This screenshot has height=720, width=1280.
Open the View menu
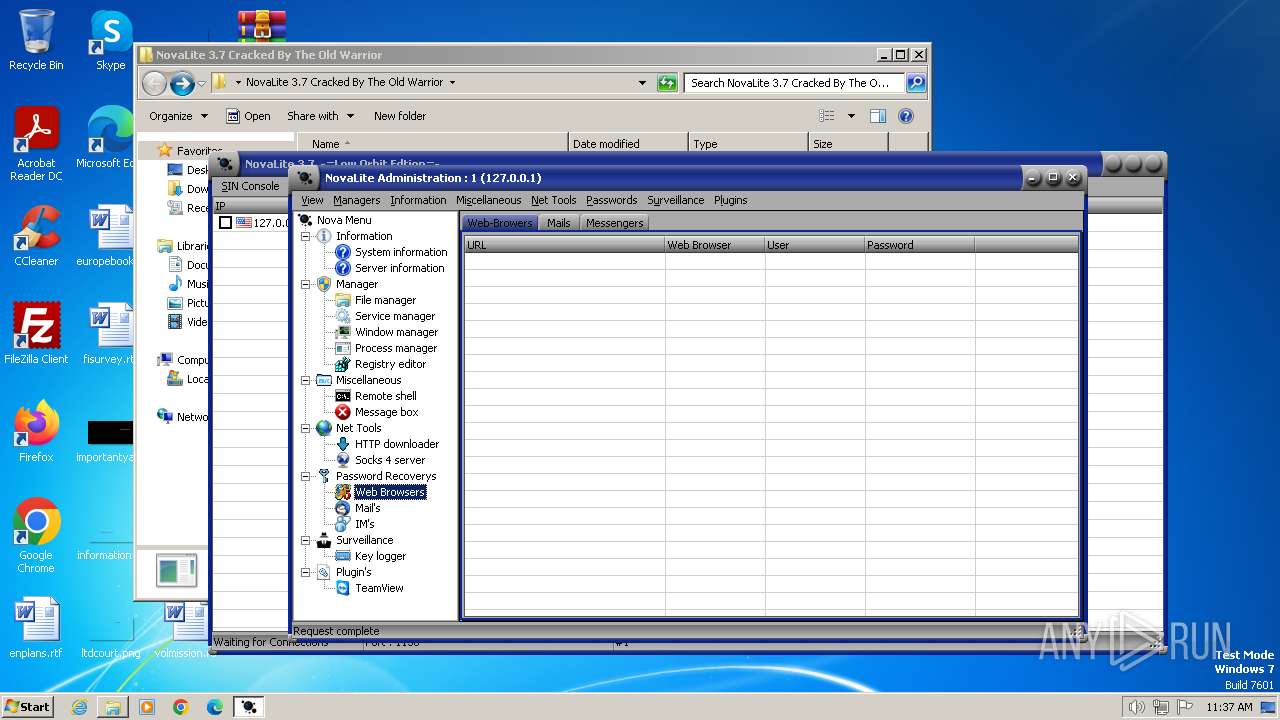pos(313,200)
